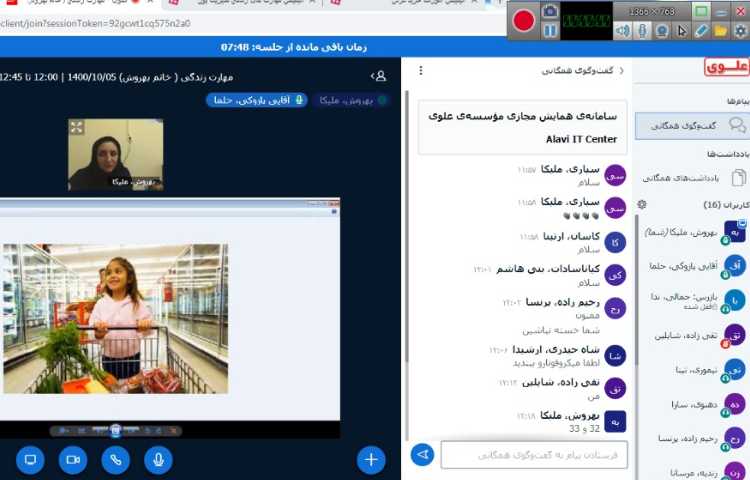Open the گفت‌وگوی همگانی public chat item
The height and width of the screenshot is (480, 750).
[692, 126]
